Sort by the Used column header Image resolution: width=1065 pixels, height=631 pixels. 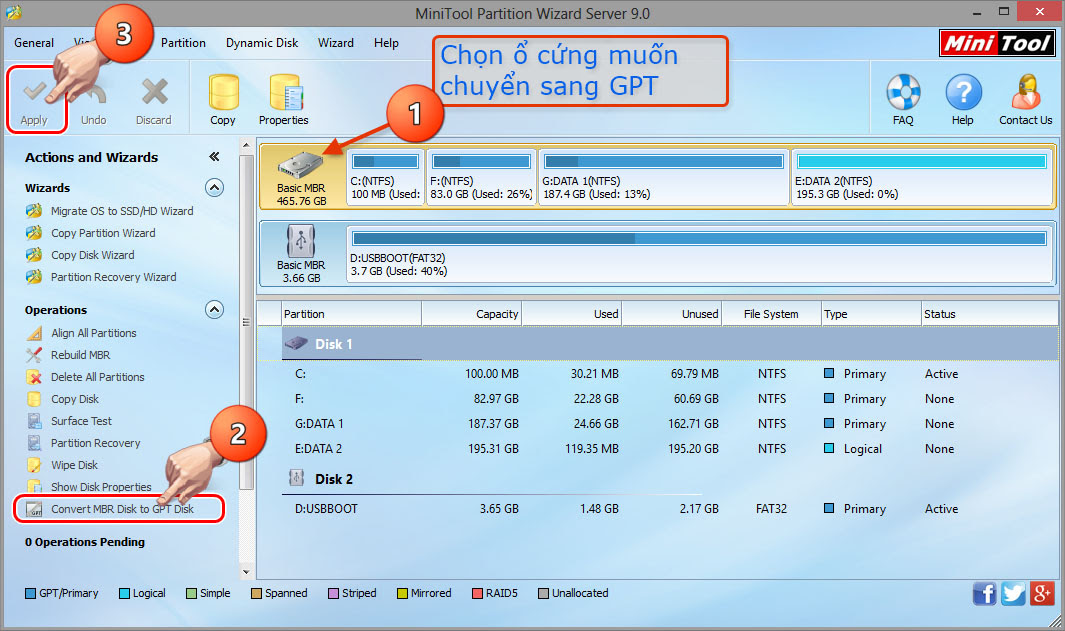(571, 314)
